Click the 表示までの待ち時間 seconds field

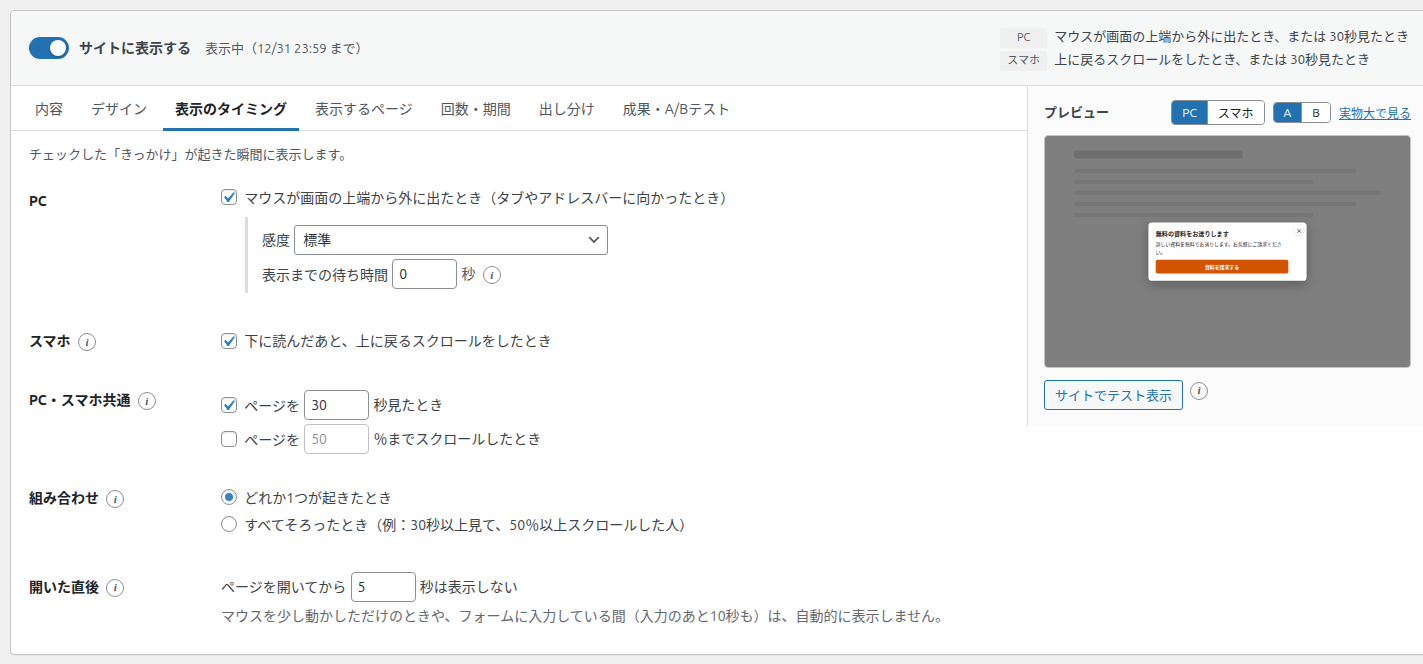pyautogui.click(x=424, y=274)
